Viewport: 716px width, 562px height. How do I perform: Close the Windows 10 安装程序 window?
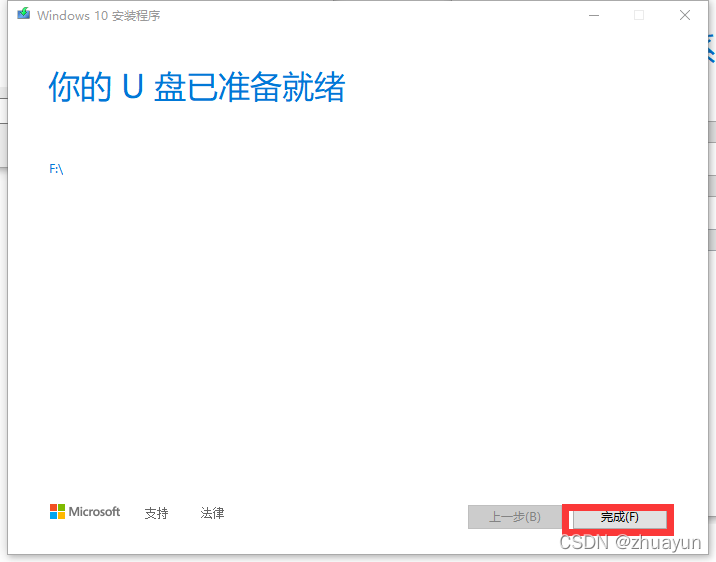coord(684,16)
